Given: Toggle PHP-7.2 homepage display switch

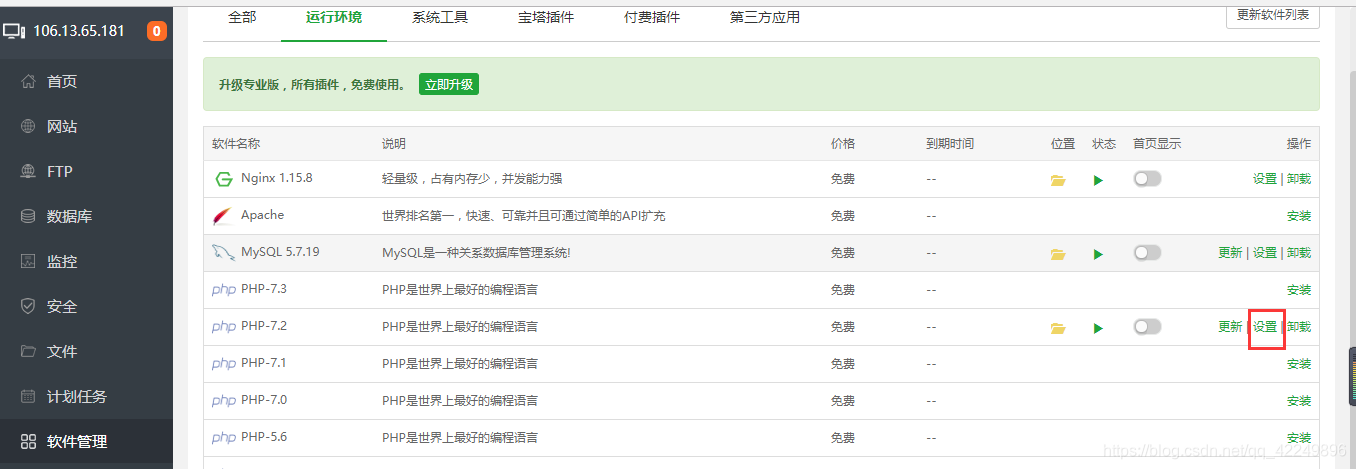Looking at the screenshot, I should 1147,327.
